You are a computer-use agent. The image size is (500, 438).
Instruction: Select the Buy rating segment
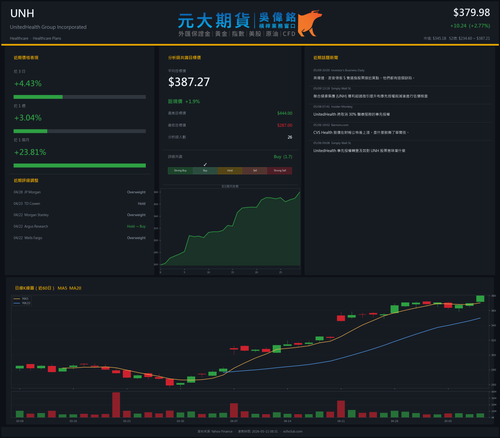pos(205,171)
